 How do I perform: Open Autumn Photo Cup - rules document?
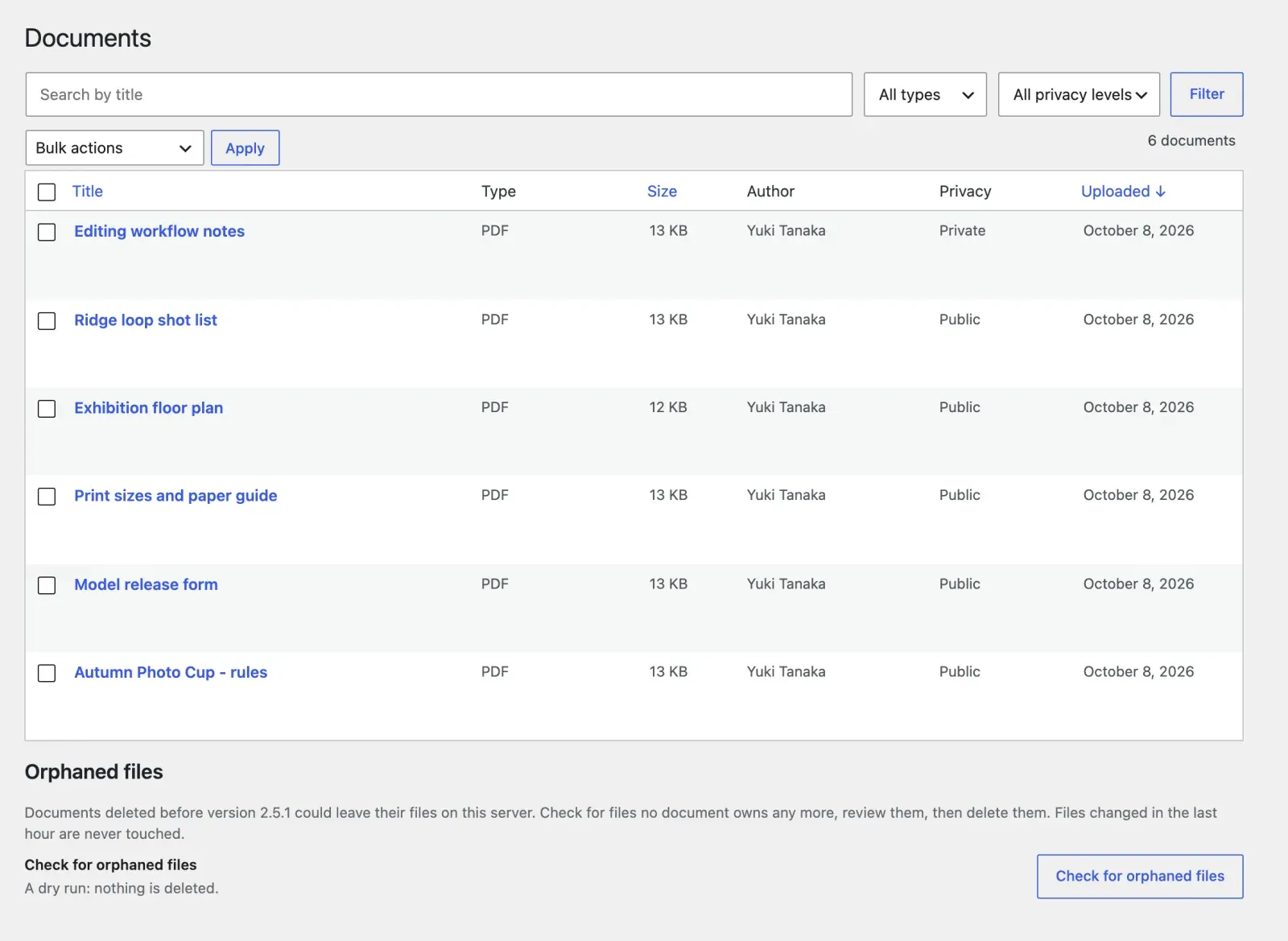tap(171, 671)
